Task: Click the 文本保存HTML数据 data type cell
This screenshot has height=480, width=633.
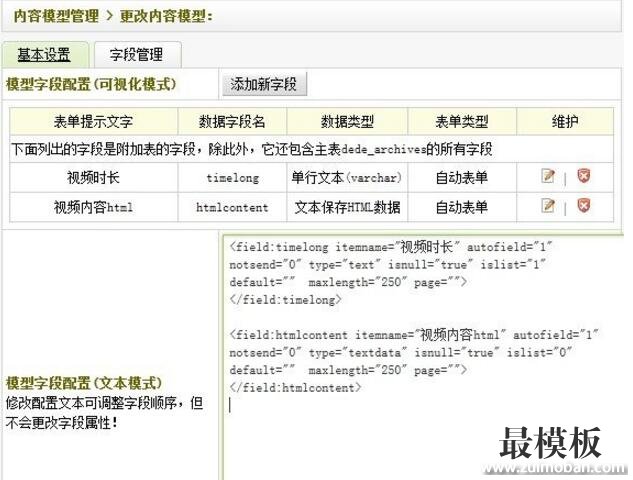Action: 347,207
